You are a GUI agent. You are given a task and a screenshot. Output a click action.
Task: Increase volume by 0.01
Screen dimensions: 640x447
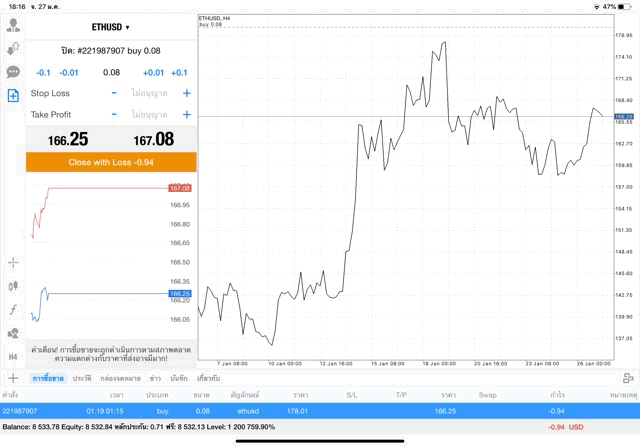(x=153, y=73)
